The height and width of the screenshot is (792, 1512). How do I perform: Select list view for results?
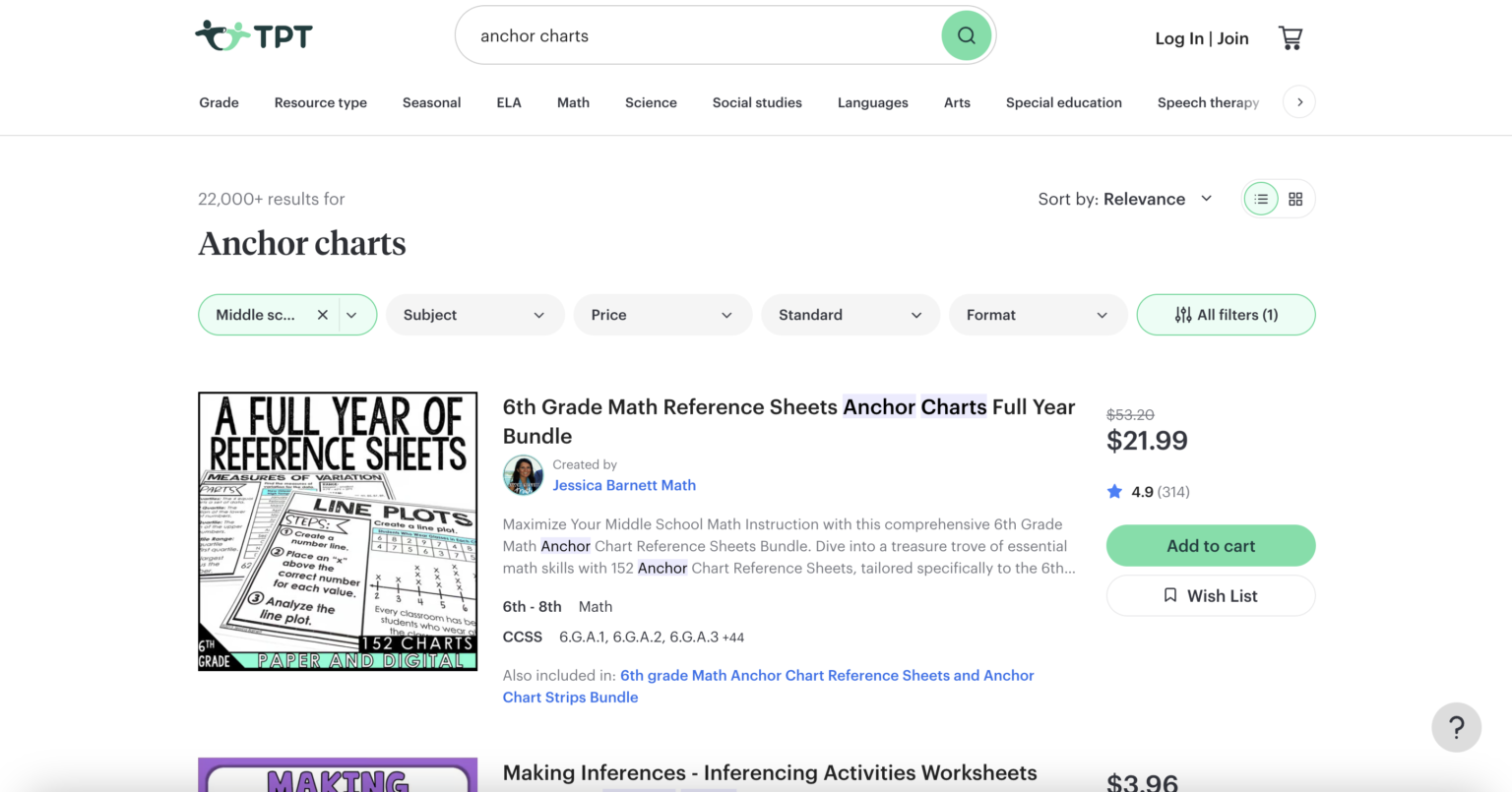point(1261,198)
